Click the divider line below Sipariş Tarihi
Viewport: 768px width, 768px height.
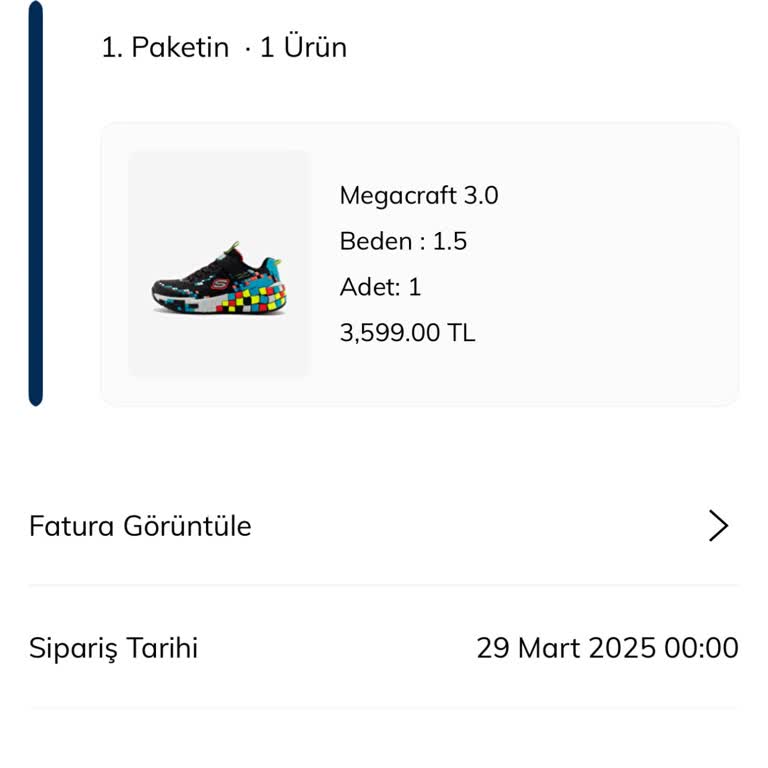pyautogui.click(x=384, y=708)
